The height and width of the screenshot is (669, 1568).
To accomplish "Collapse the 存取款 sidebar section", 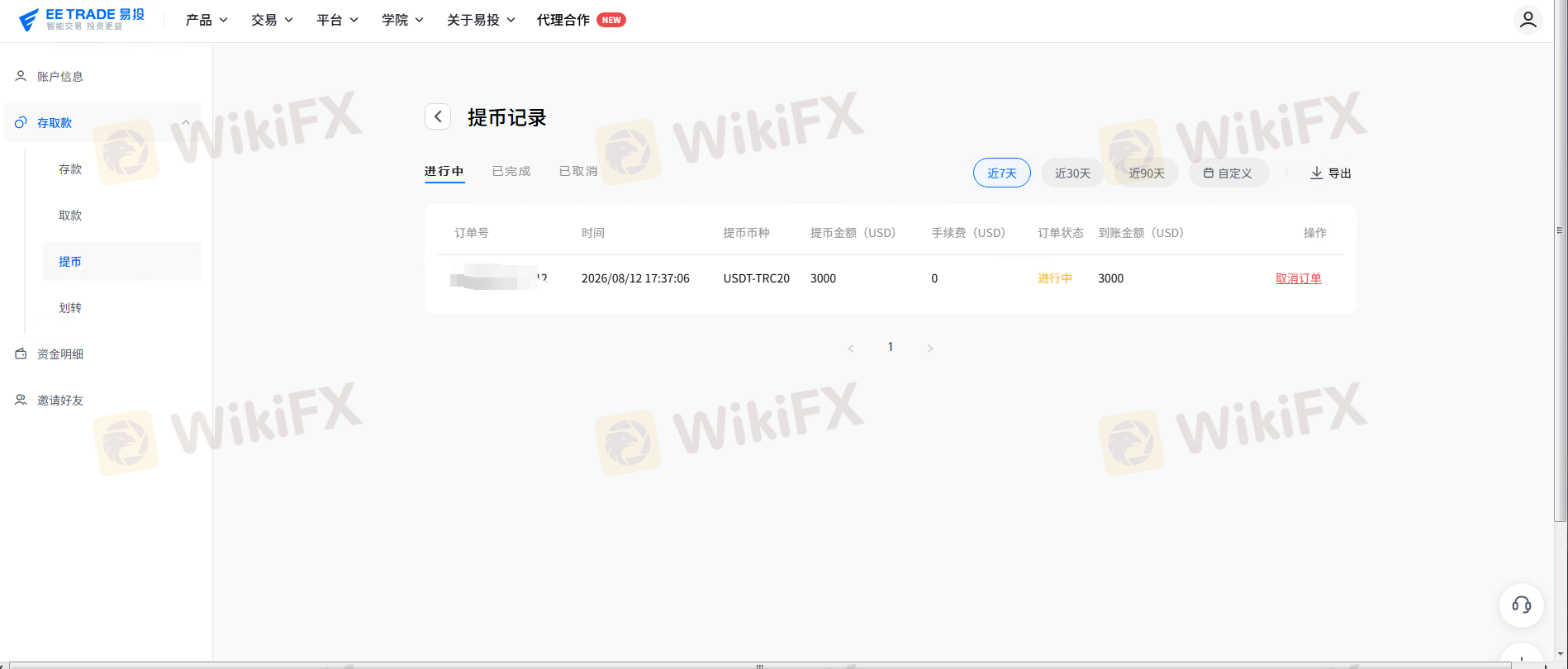I will [x=186, y=122].
